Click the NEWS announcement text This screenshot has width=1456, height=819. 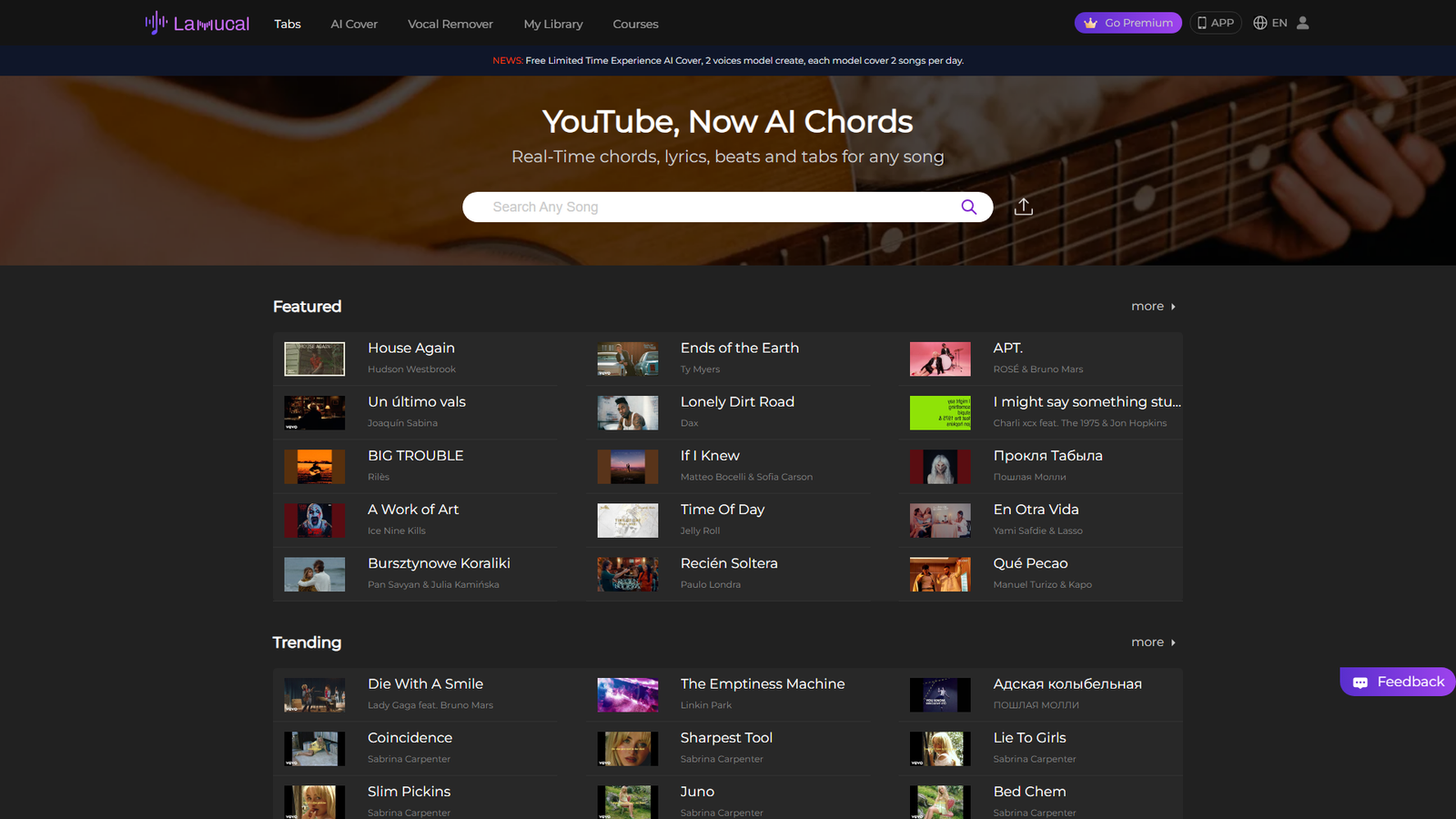(728, 61)
